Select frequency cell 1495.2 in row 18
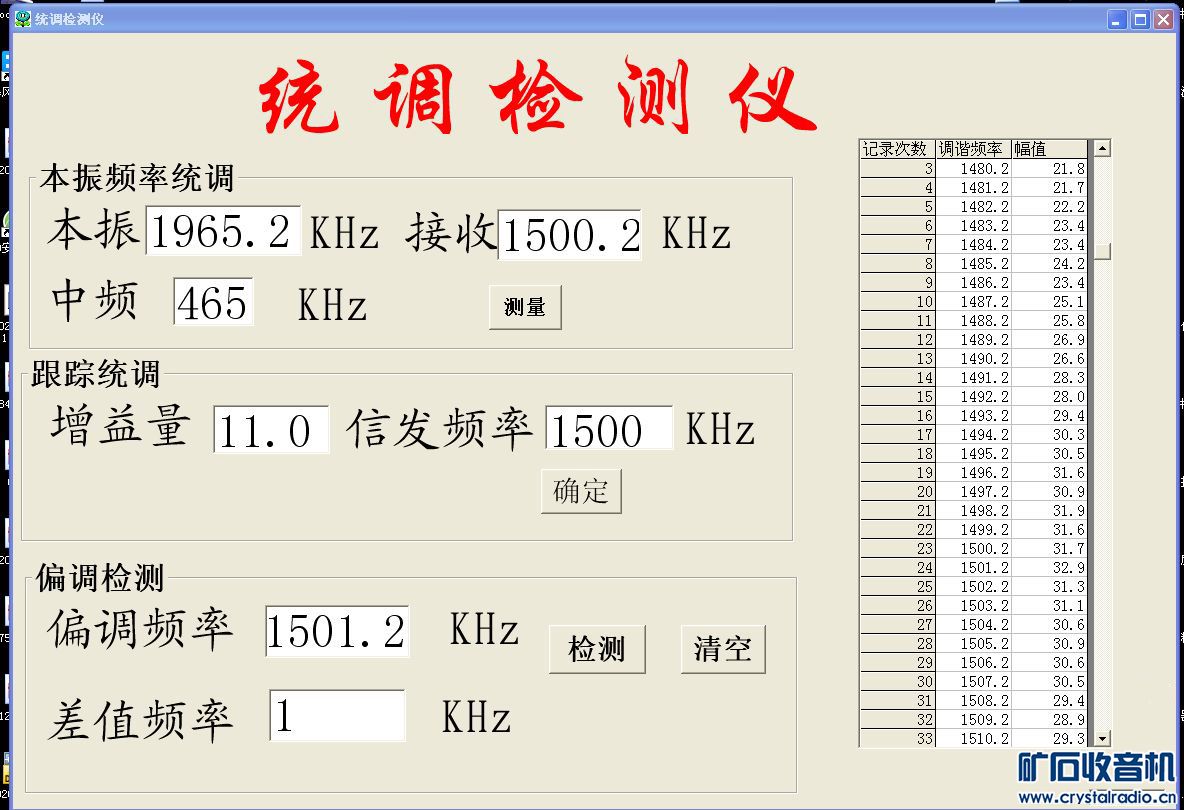Viewport: 1184px width, 810px height. tap(973, 454)
